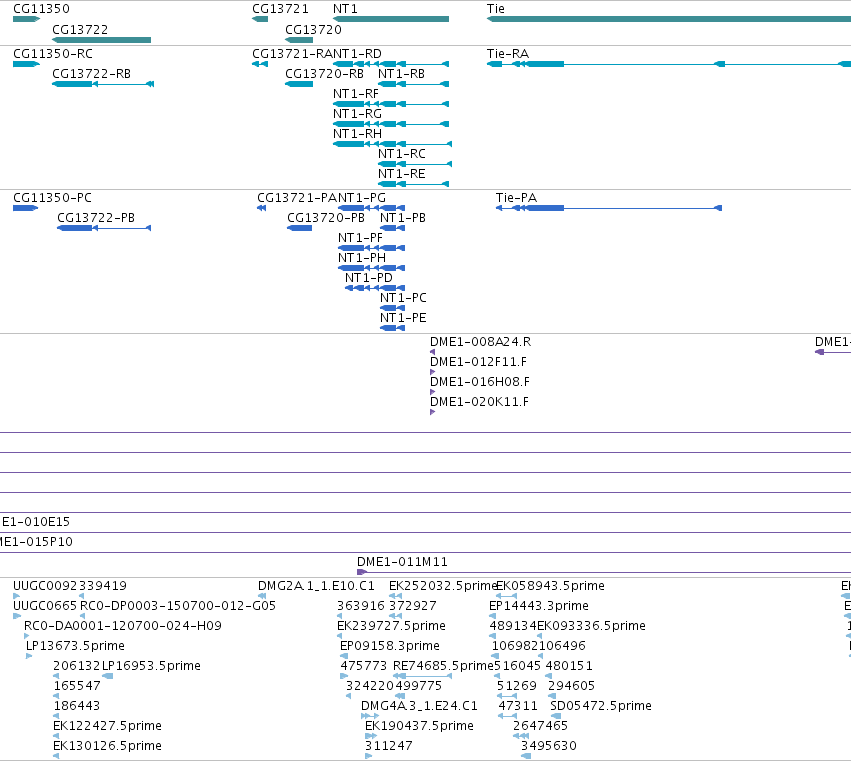Click the 165547 EST label
The width and height of the screenshot is (851, 761).
pos(77,686)
